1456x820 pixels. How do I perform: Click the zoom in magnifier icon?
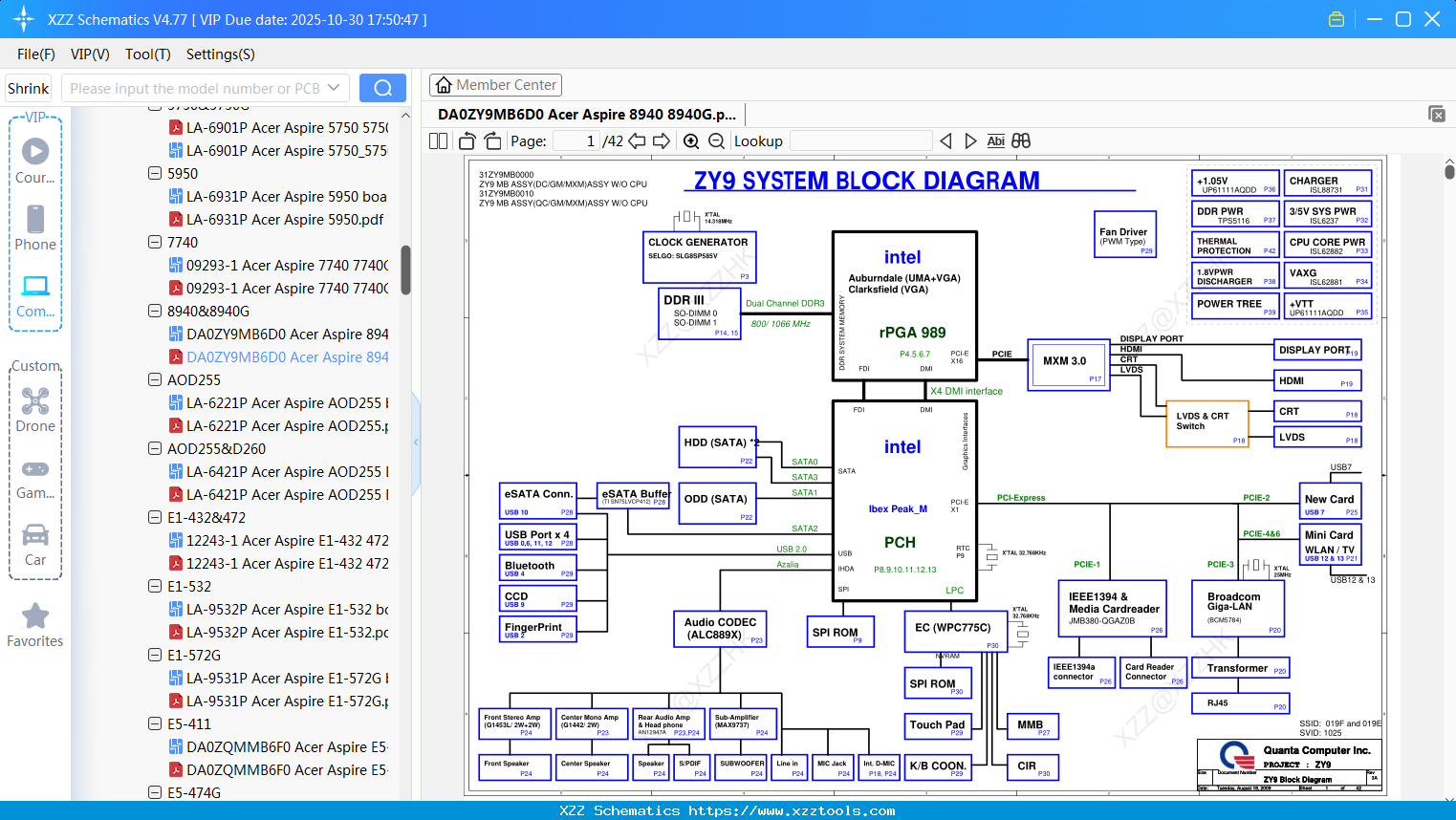point(691,141)
